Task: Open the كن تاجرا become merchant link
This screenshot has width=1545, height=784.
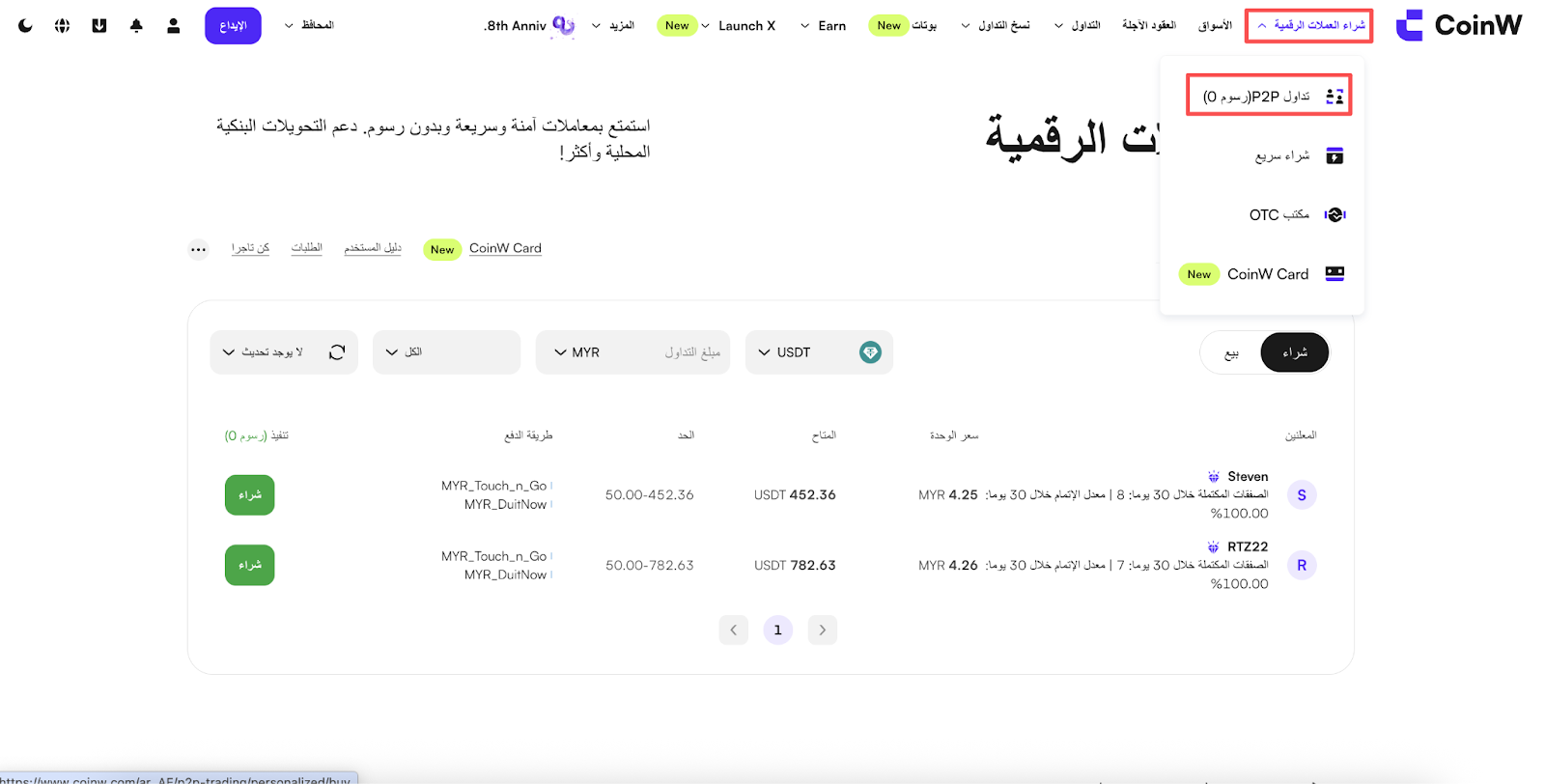Action: 250,248
